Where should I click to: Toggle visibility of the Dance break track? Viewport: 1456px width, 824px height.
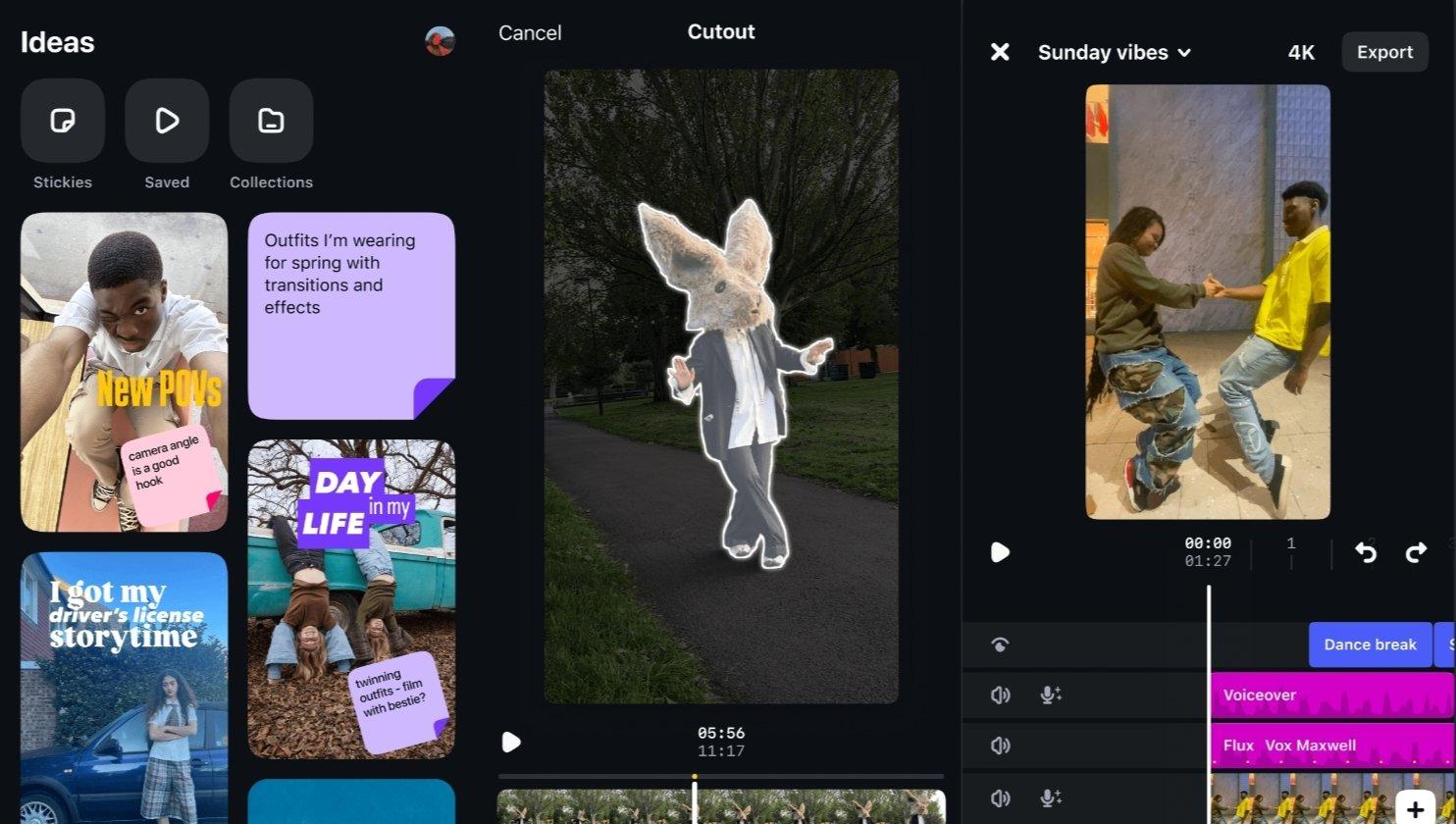pos(1000,644)
